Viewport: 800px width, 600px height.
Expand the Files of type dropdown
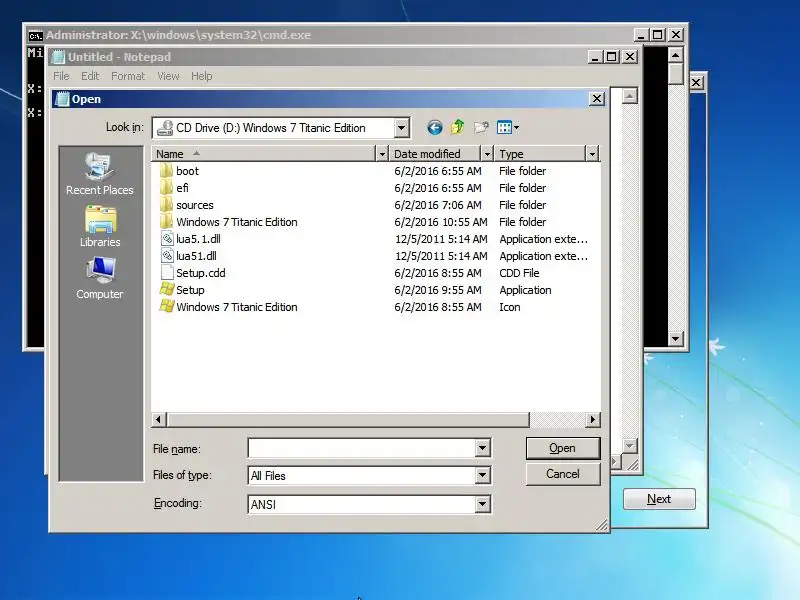(482, 476)
